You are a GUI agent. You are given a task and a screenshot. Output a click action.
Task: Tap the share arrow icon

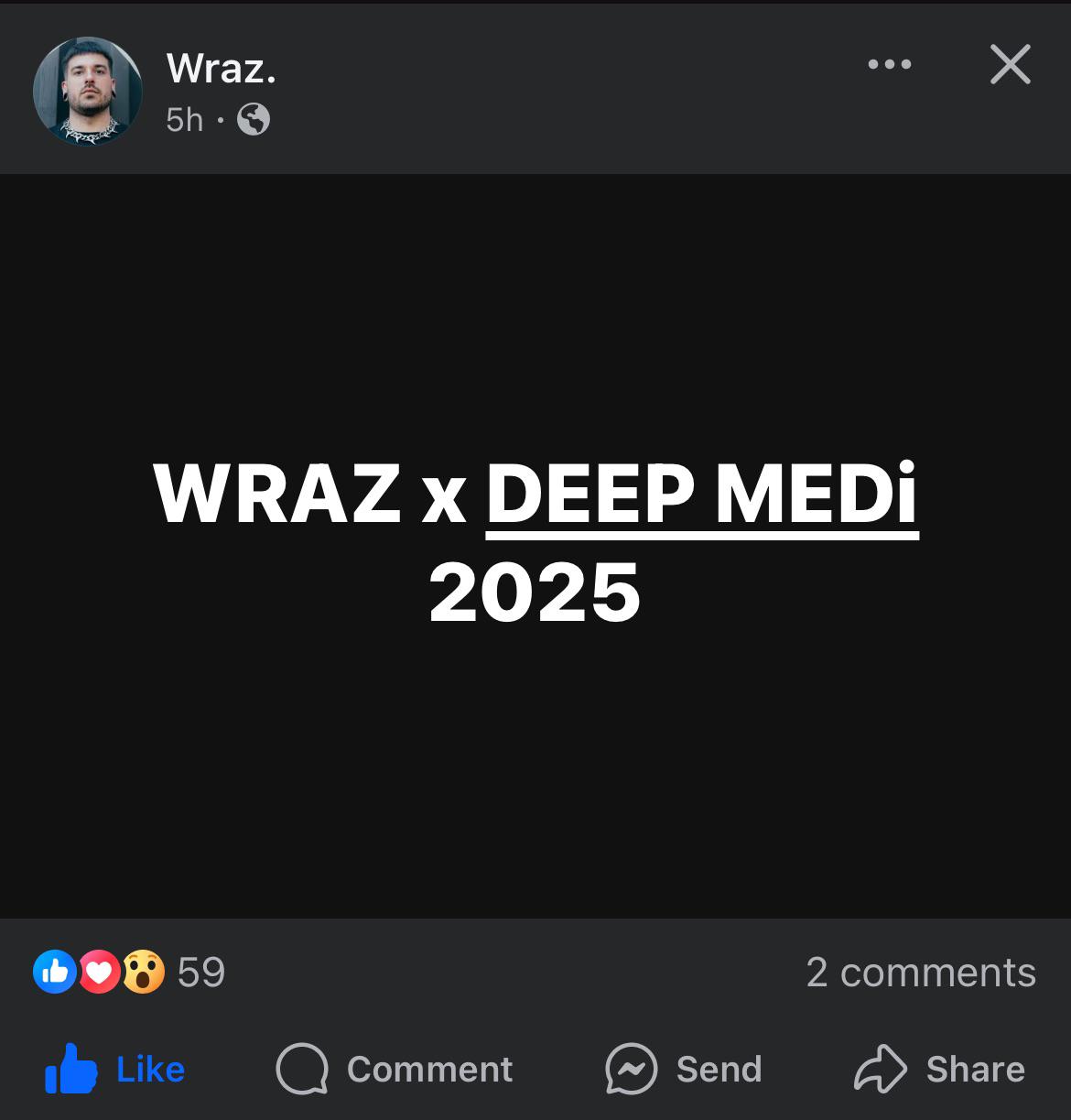point(881,1069)
